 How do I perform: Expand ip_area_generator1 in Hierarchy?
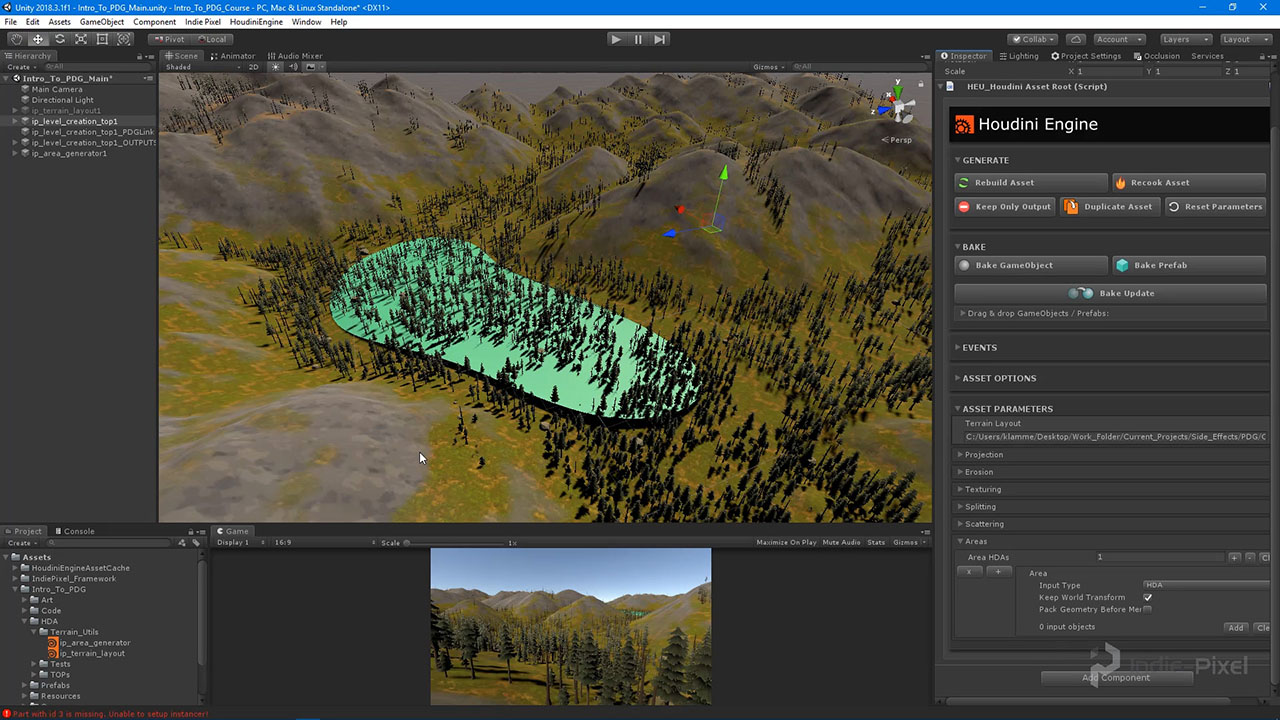[x=16, y=153]
